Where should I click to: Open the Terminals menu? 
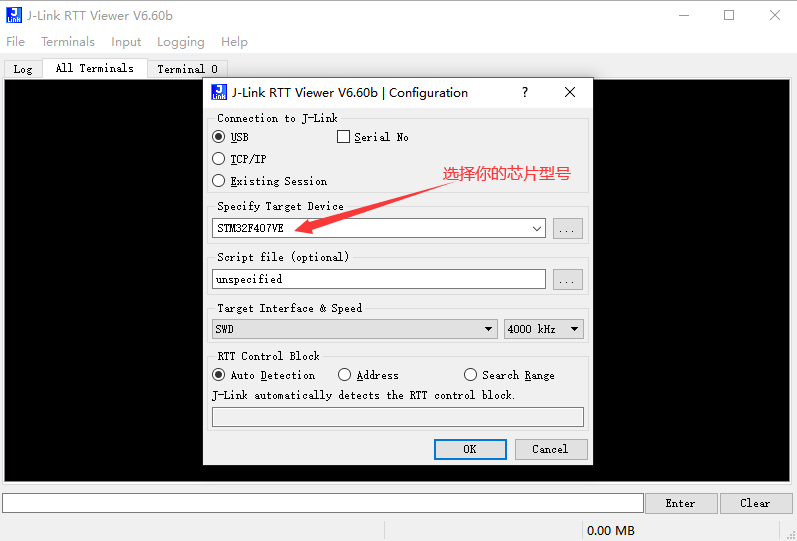click(x=68, y=42)
